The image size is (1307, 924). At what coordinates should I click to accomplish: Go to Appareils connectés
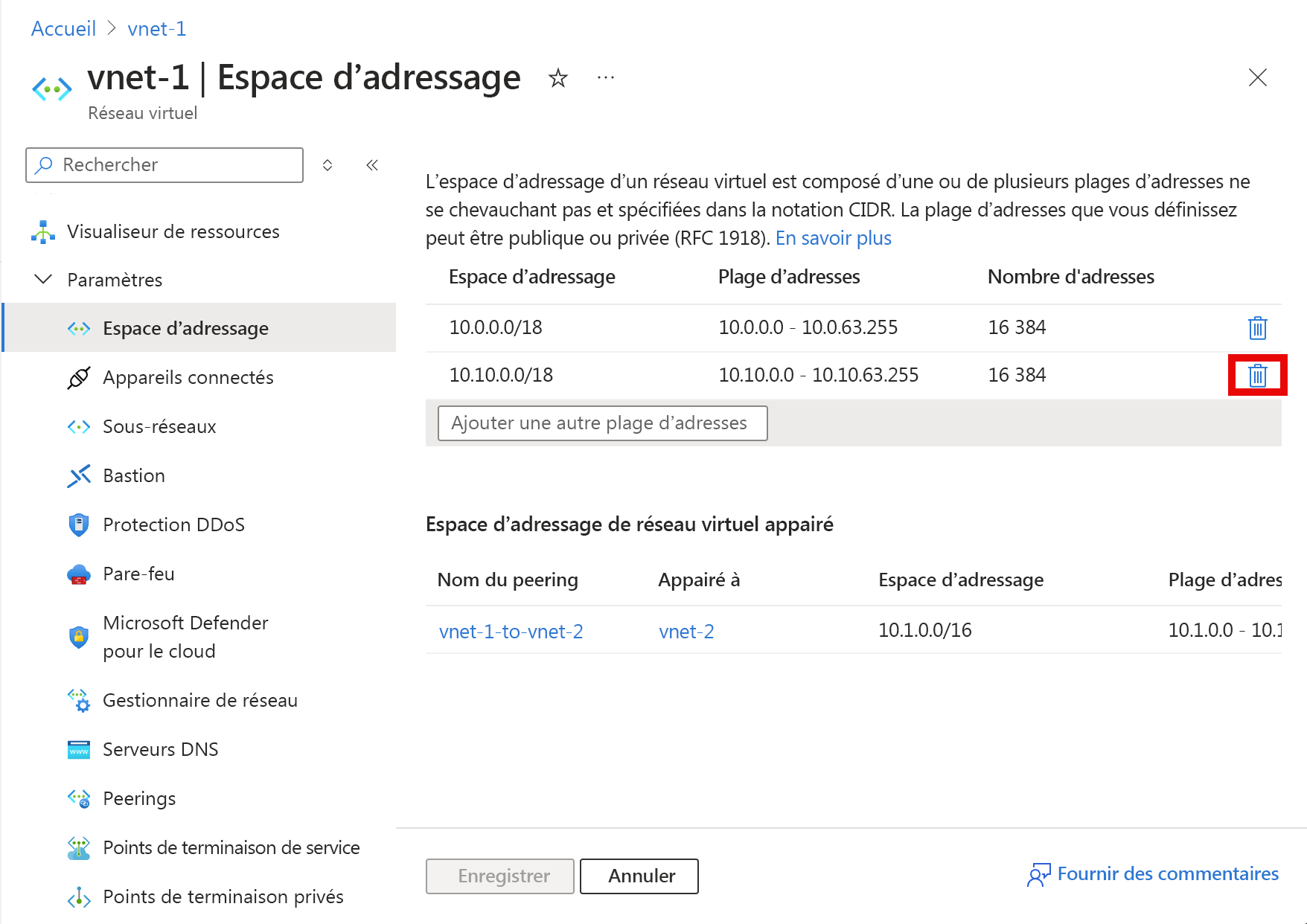(x=188, y=378)
